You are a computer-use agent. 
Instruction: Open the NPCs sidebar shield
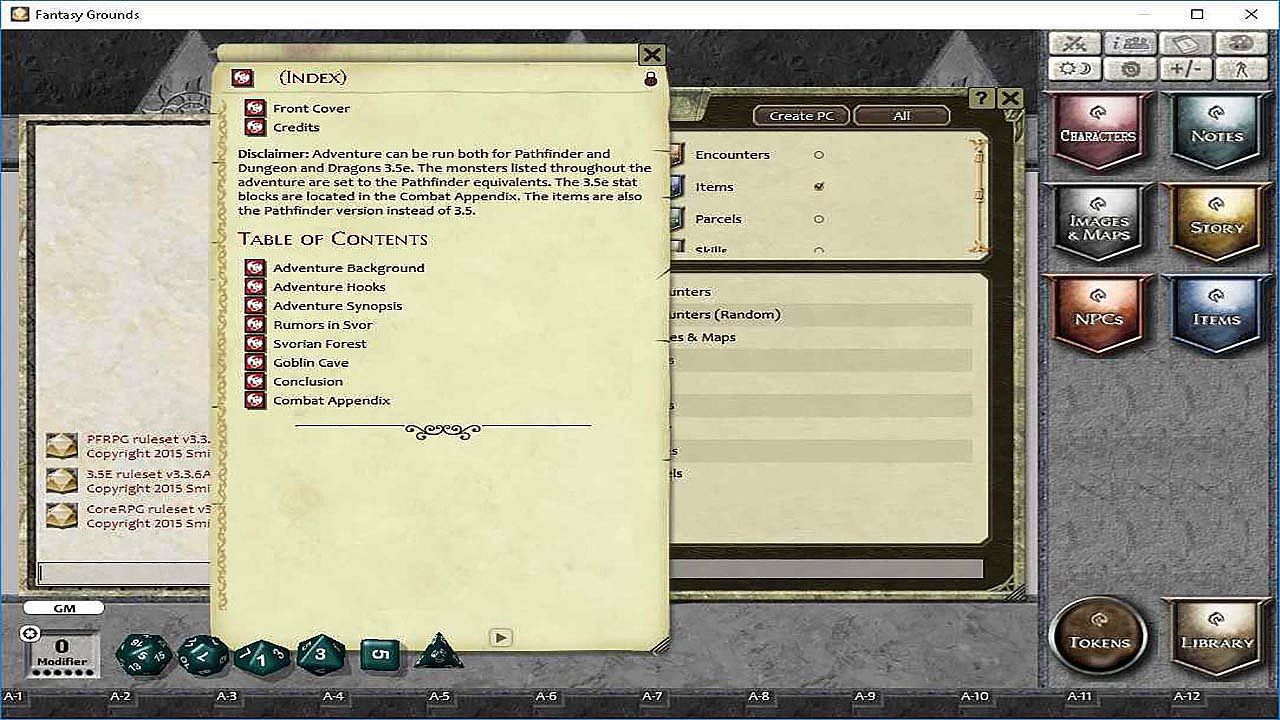1098,315
